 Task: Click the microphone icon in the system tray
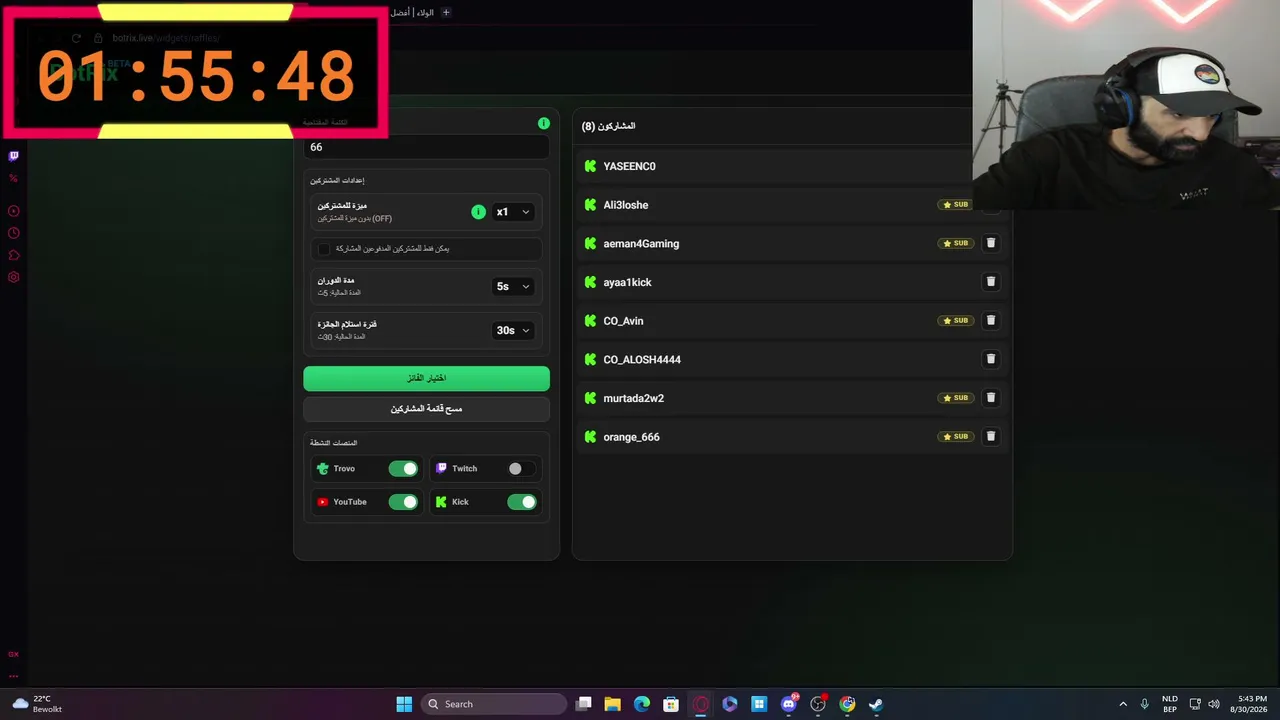pos(1145,704)
